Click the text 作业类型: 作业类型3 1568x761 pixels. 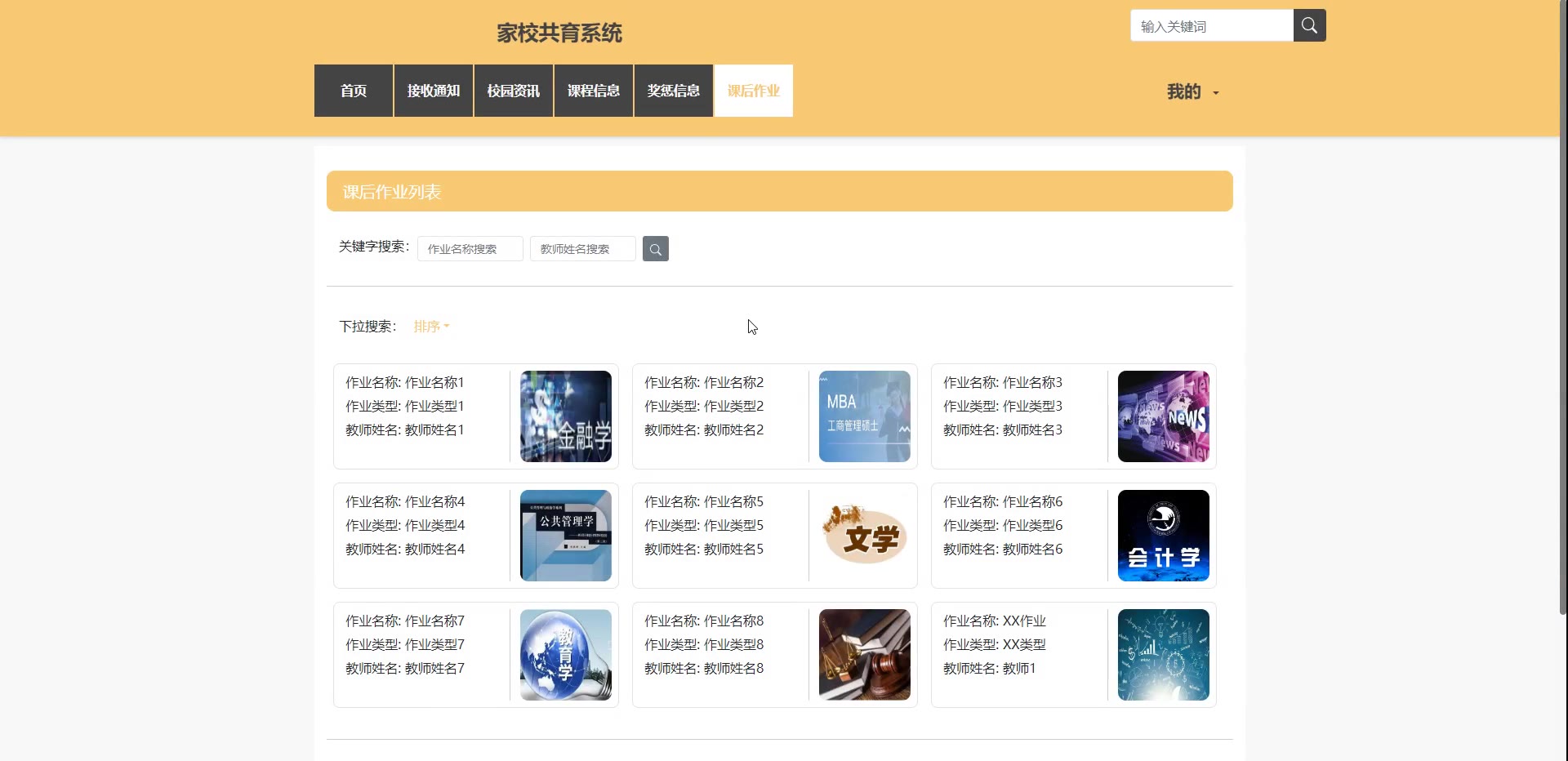(x=1003, y=406)
